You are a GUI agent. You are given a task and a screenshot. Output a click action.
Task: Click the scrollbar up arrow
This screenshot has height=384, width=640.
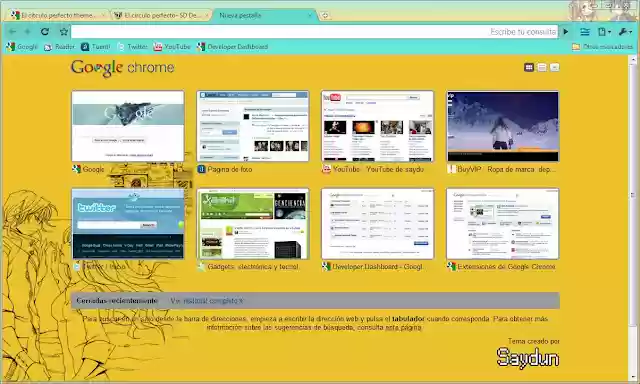click(x=633, y=60)
